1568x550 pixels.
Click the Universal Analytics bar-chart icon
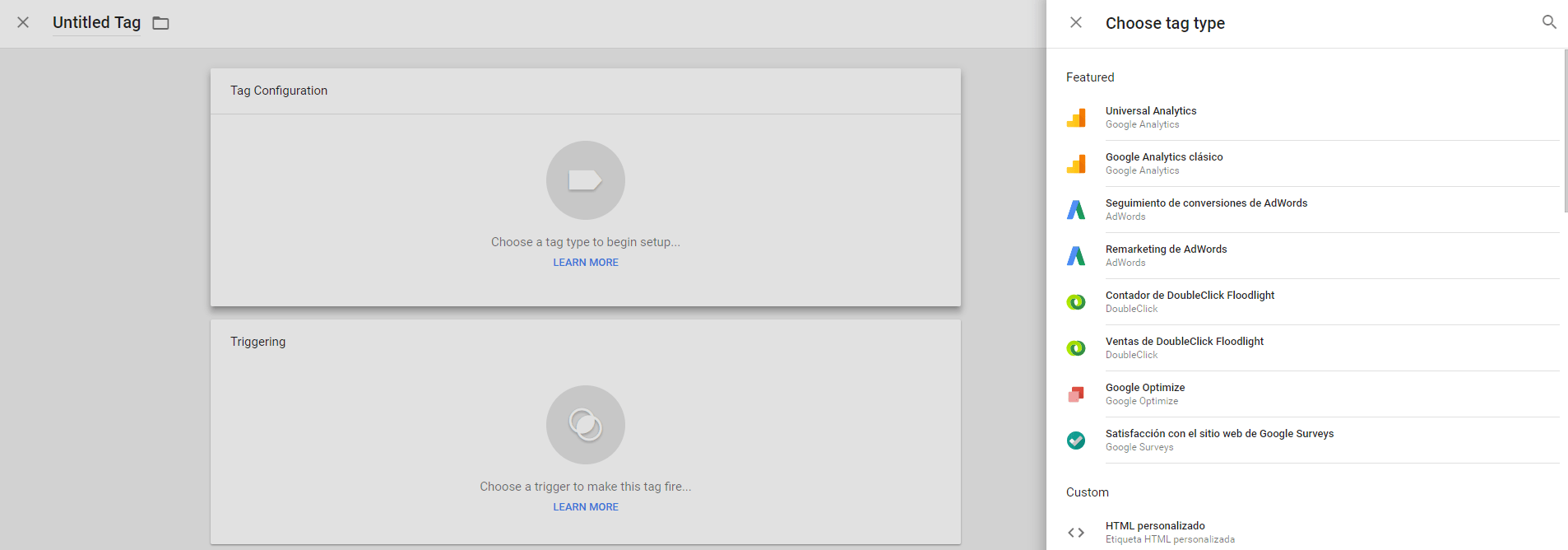click(x=1076, y=118)
